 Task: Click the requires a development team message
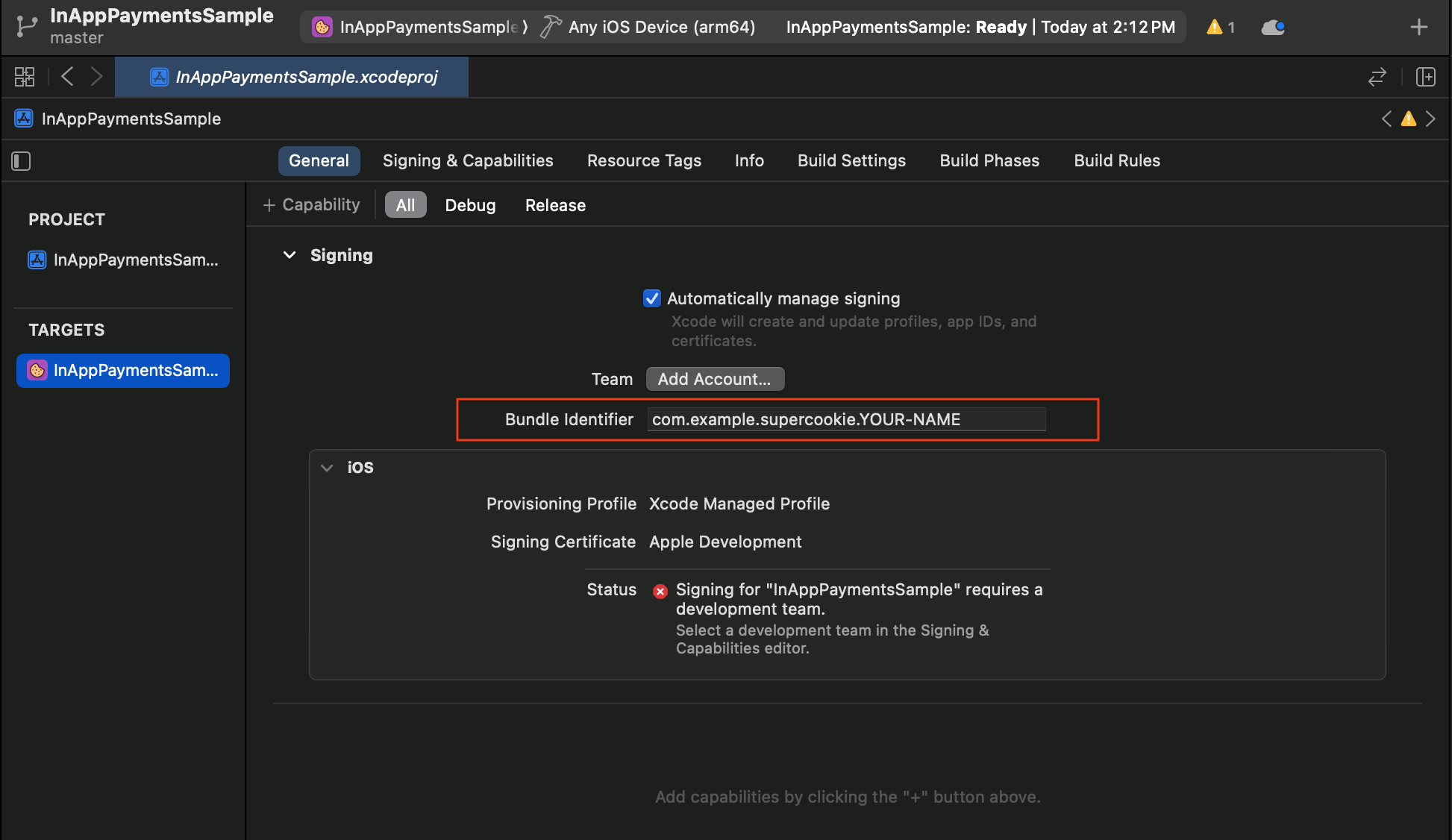860,599
